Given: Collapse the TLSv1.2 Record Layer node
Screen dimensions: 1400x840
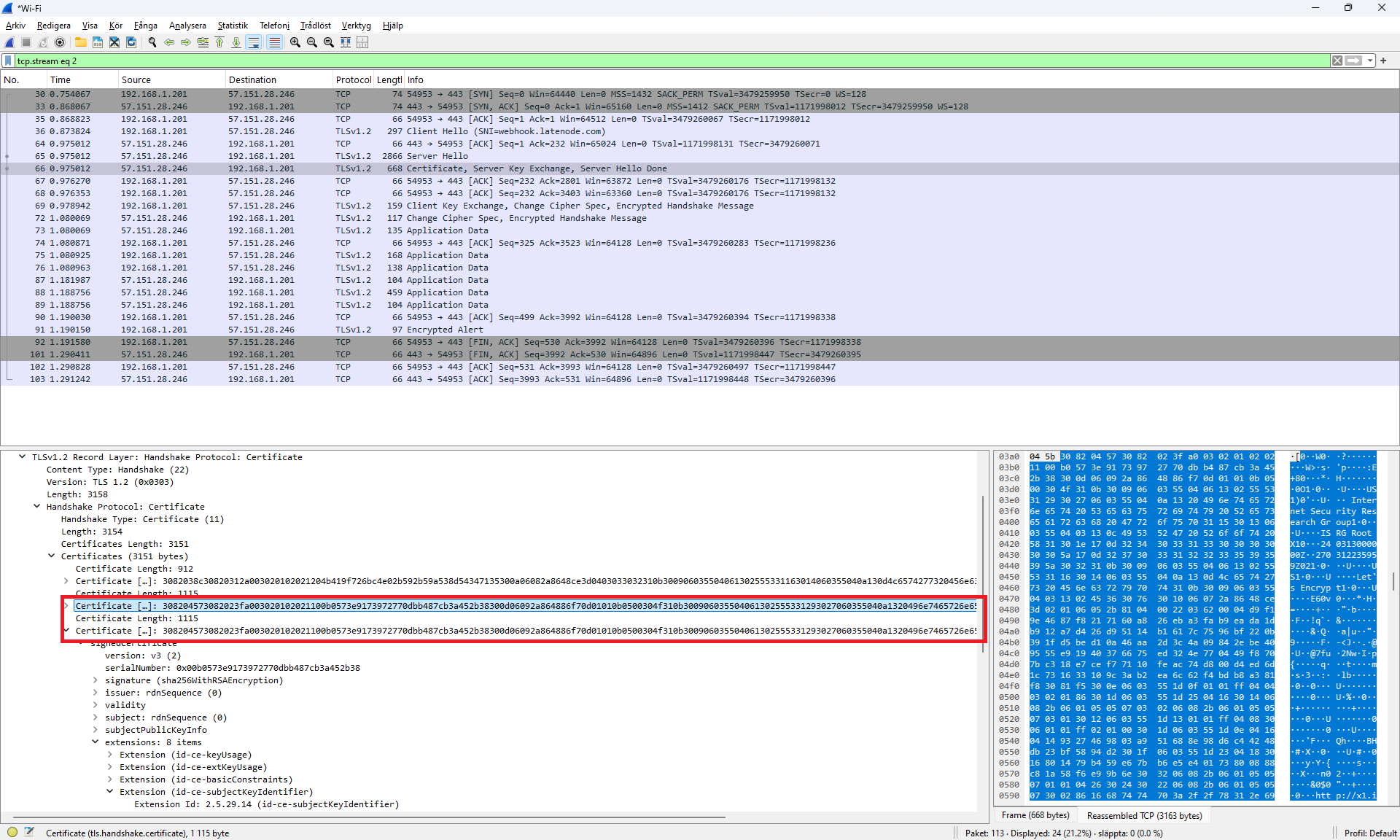Looking at the screenshot, I should 22,457.
